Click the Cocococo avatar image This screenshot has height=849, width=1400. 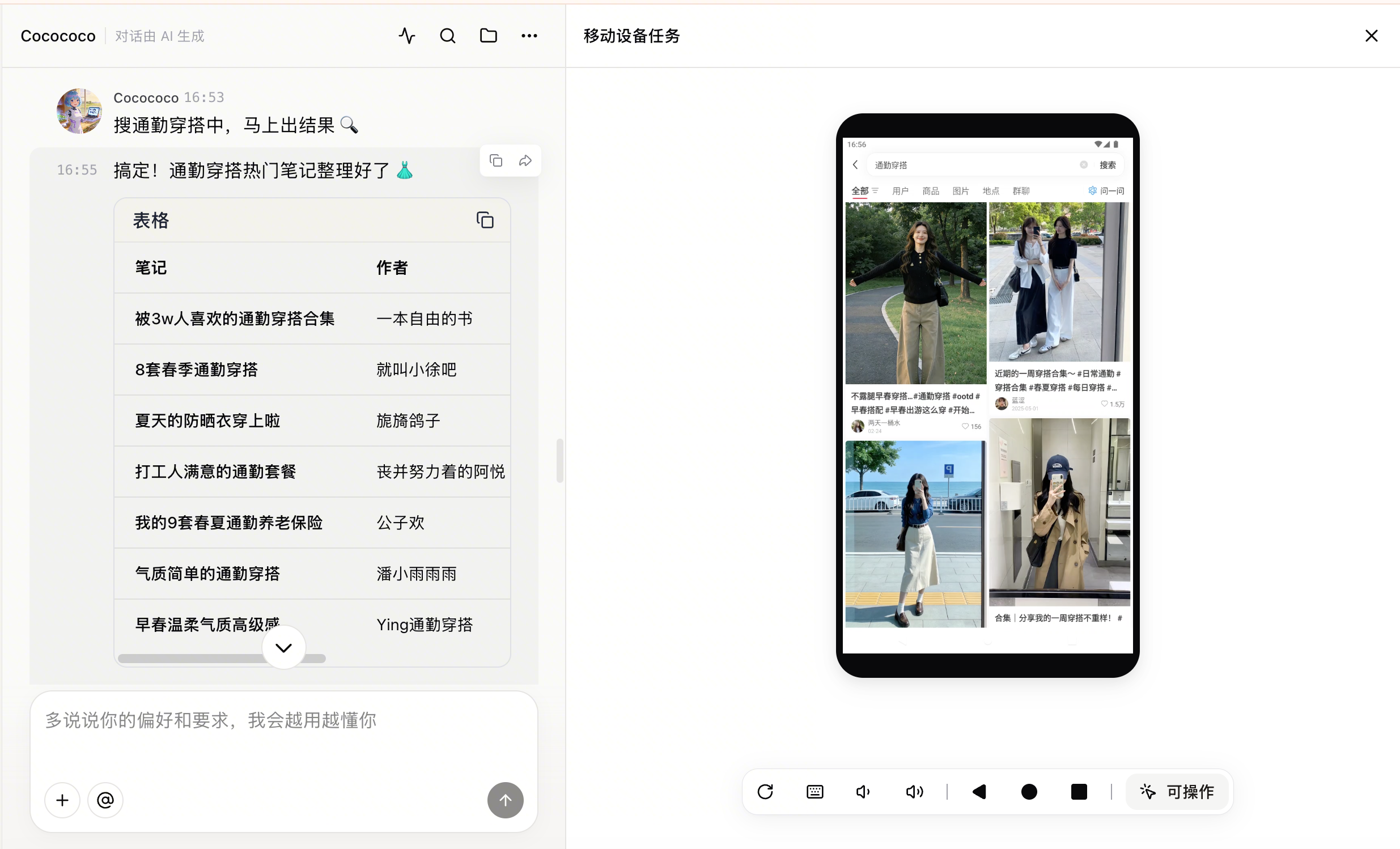point(79,111)
